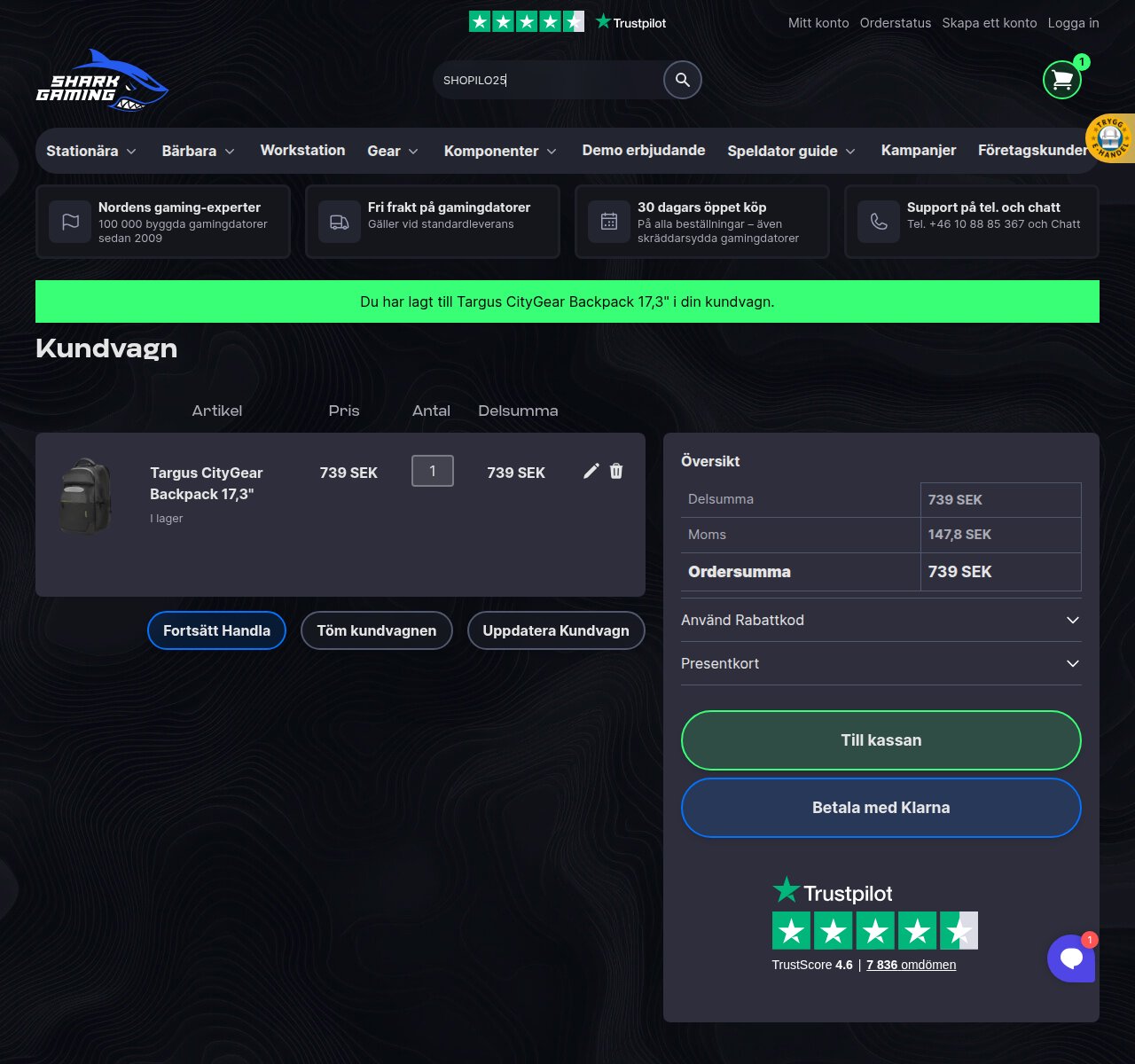Click Skapa ett konto link
This screenshot has width=1135, height=1064.
coord(990,23)
